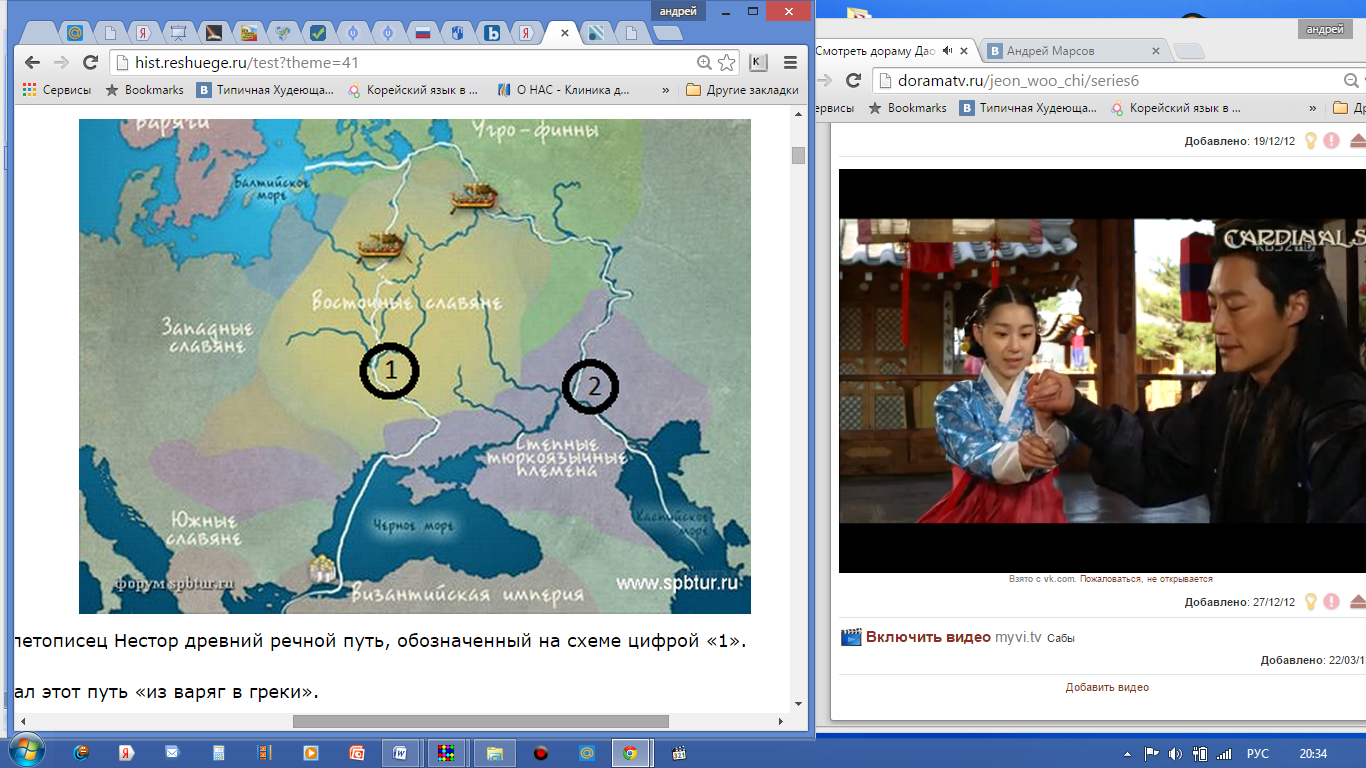Click the ancient trade routes map image
1366x768 pixels.
click(x=415, y=366)
